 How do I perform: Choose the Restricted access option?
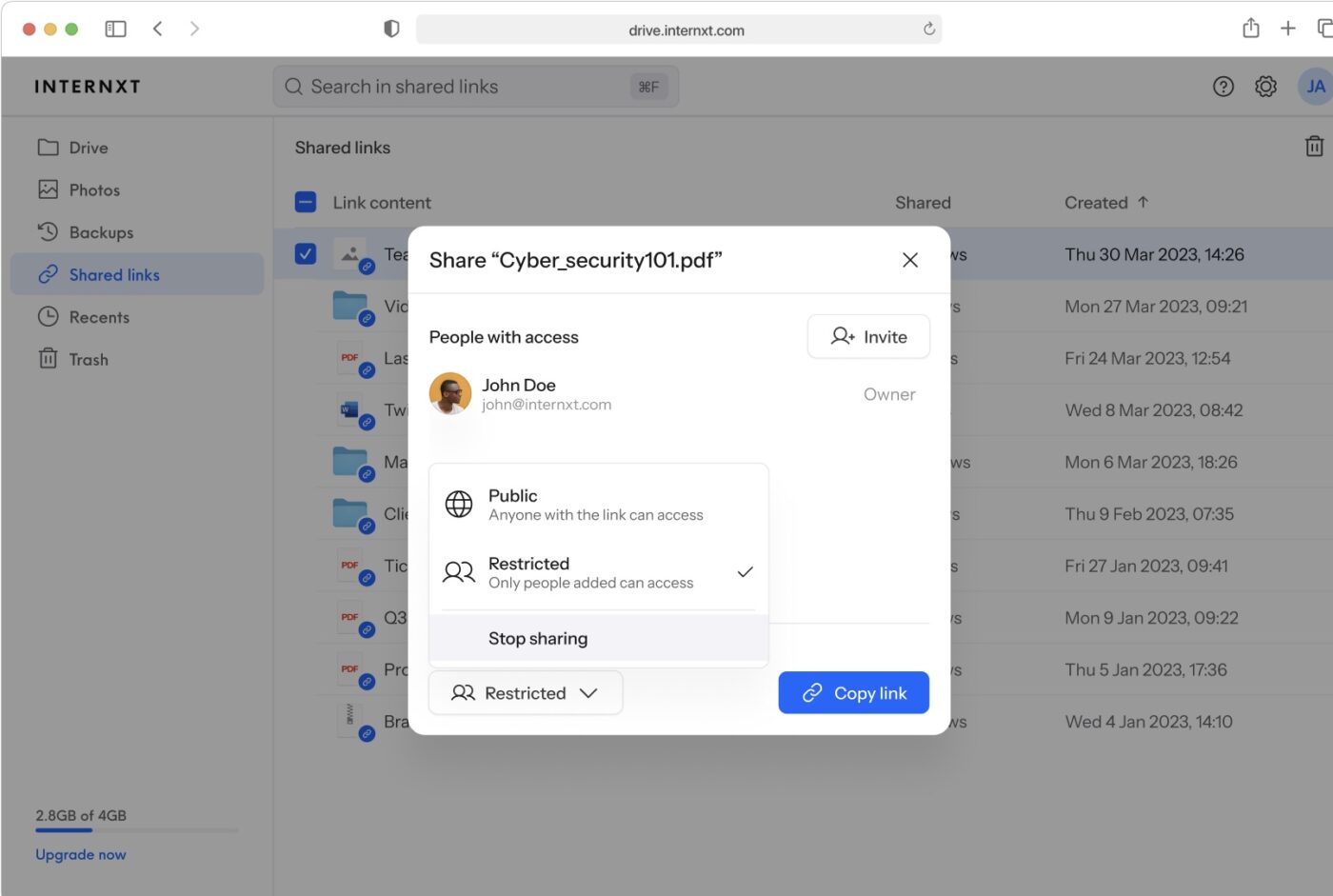coord(599,572)
